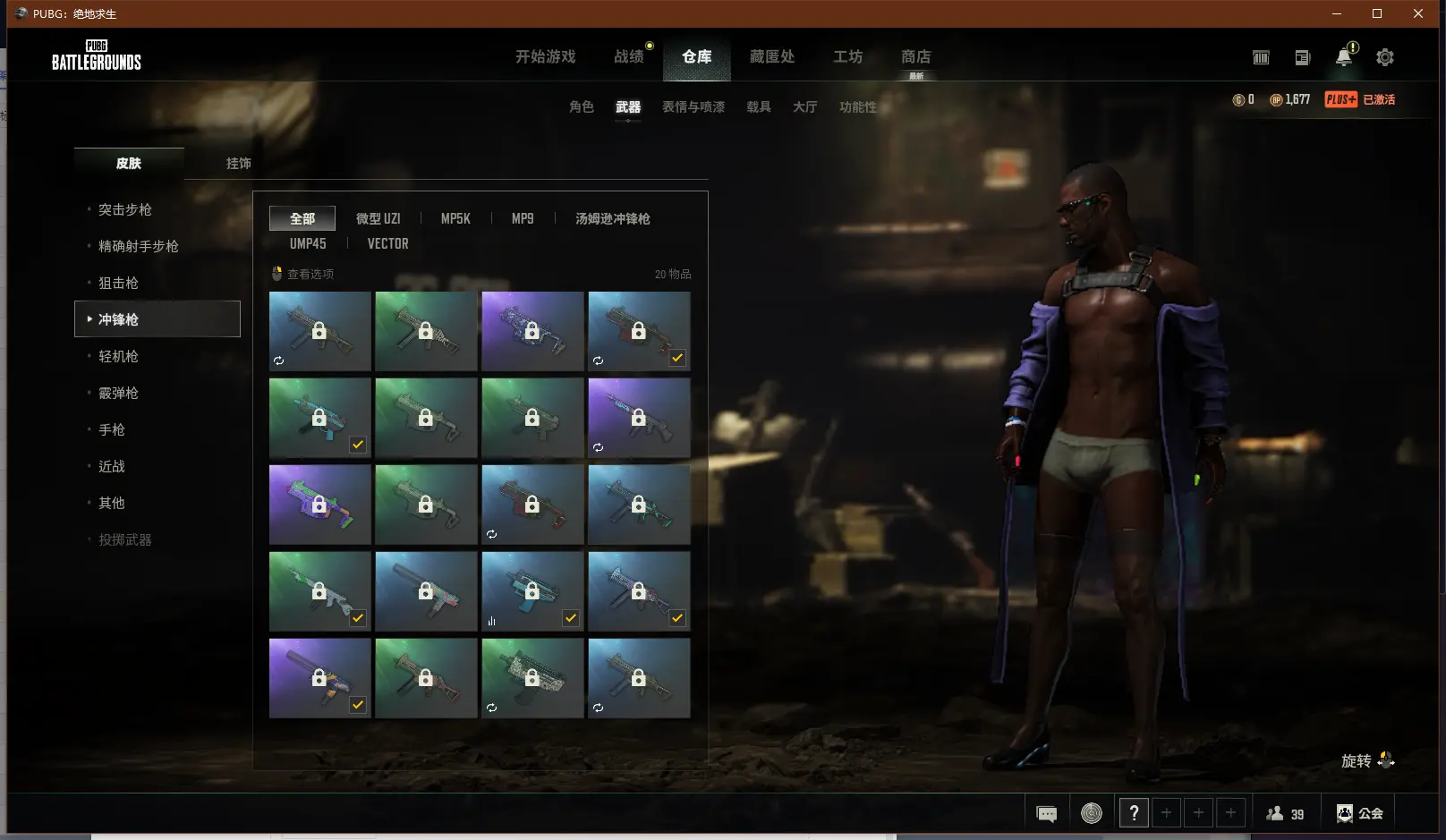The image size is (1446, 840).
Task: Select the 其他 category
Action: click(112, 503)
